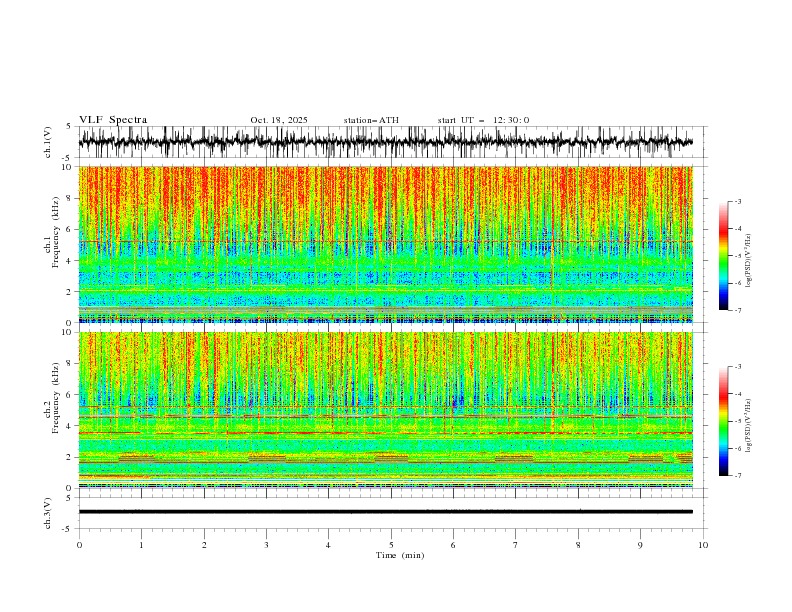Click the '-3' value on upper color bar
This screenshot has height=612, width=792.
pyautogui.click(x=737, y=201)
